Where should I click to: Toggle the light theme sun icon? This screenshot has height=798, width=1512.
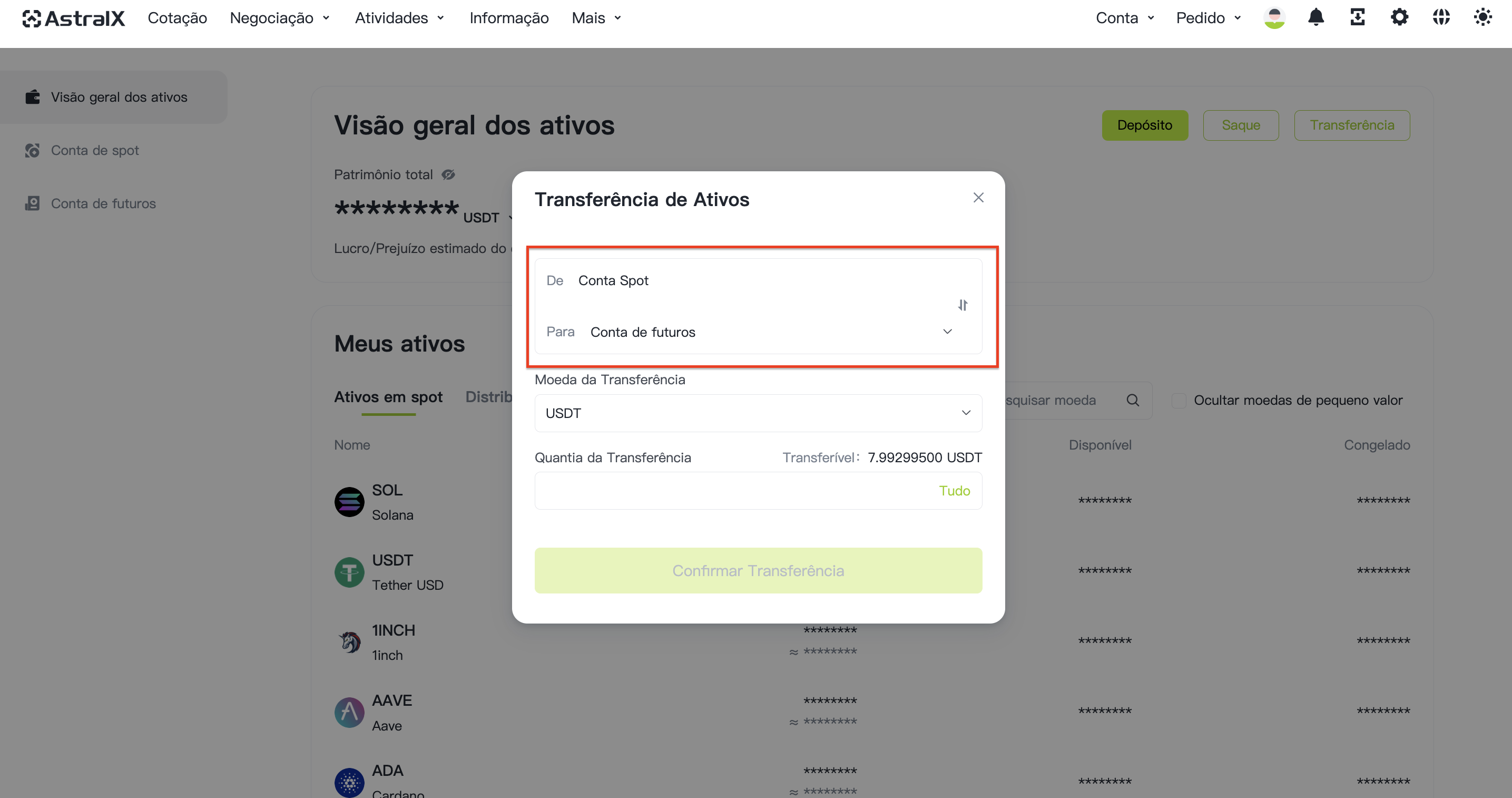coord(1482,17)
